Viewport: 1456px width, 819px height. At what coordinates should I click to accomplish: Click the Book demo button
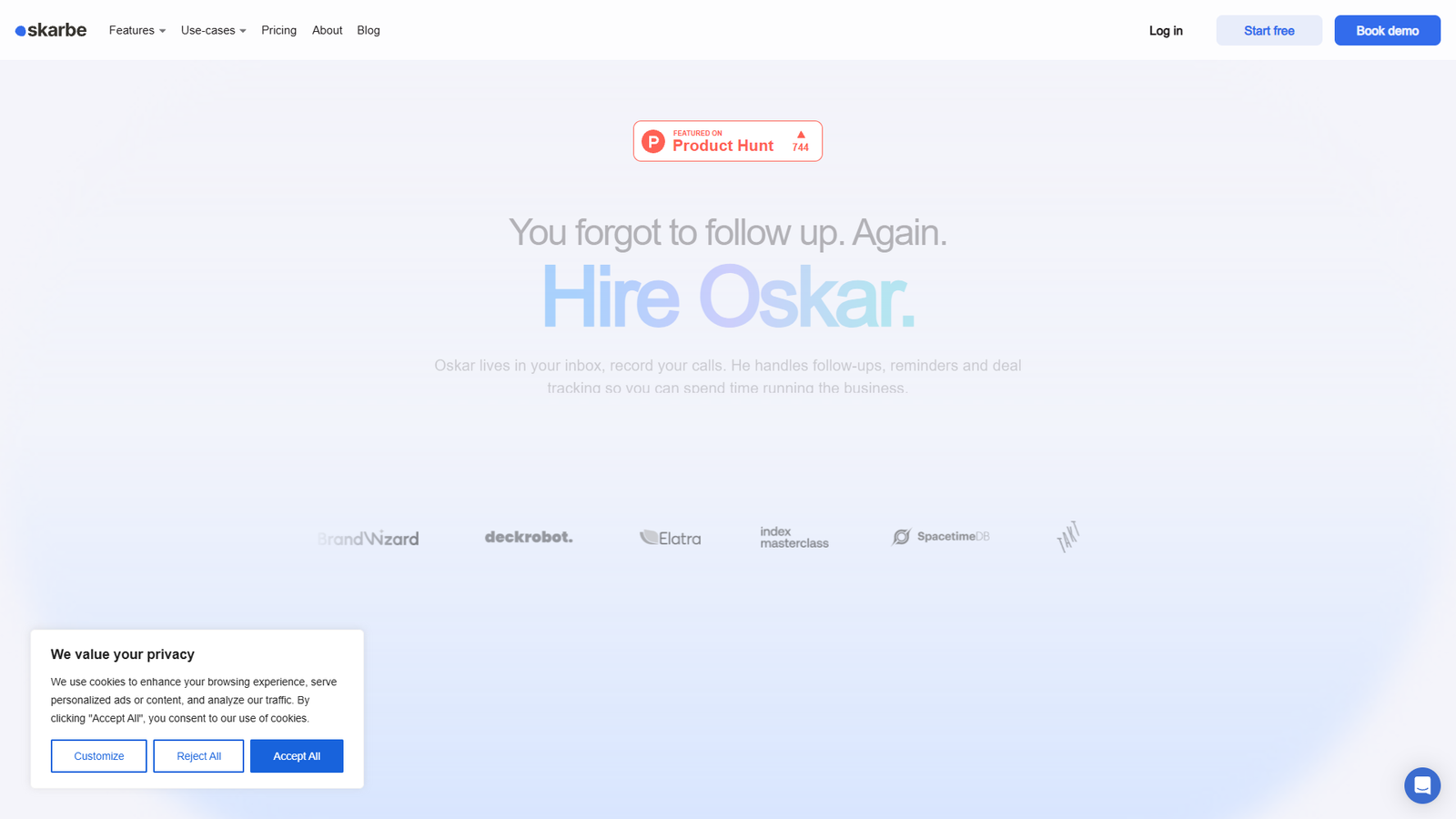point(1388,30)
